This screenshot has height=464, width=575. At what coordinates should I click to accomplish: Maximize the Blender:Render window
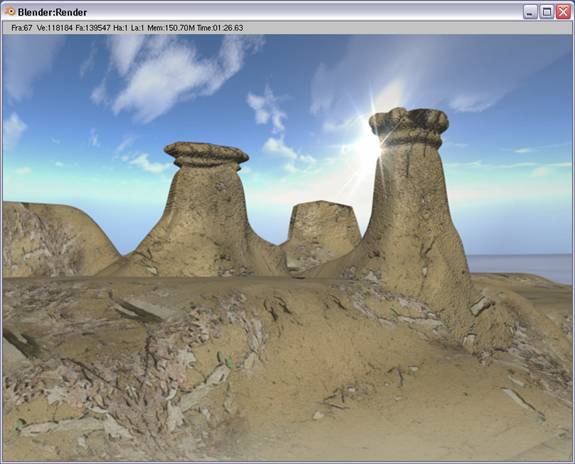pyautogui.click(x=546, y=12)
